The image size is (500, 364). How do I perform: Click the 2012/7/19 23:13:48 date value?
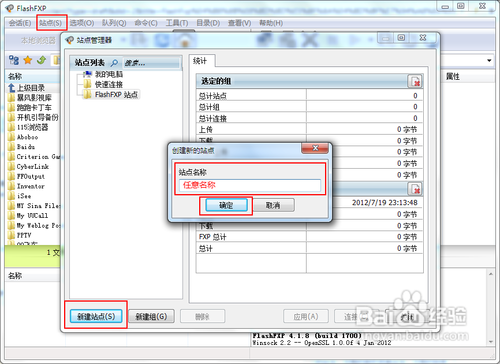(x=385, y=203)
